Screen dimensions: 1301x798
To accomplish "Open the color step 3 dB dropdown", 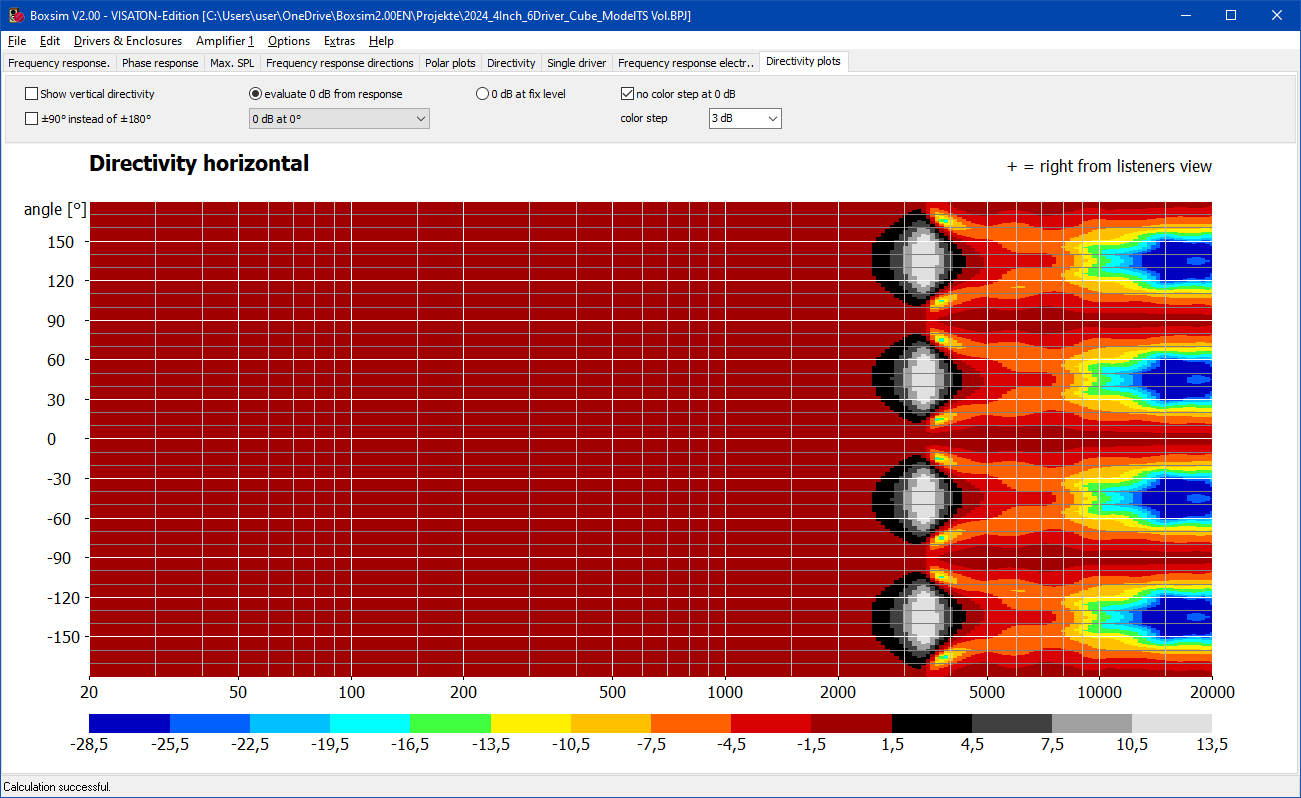I will pyautogui.click(x=745, y=118).
